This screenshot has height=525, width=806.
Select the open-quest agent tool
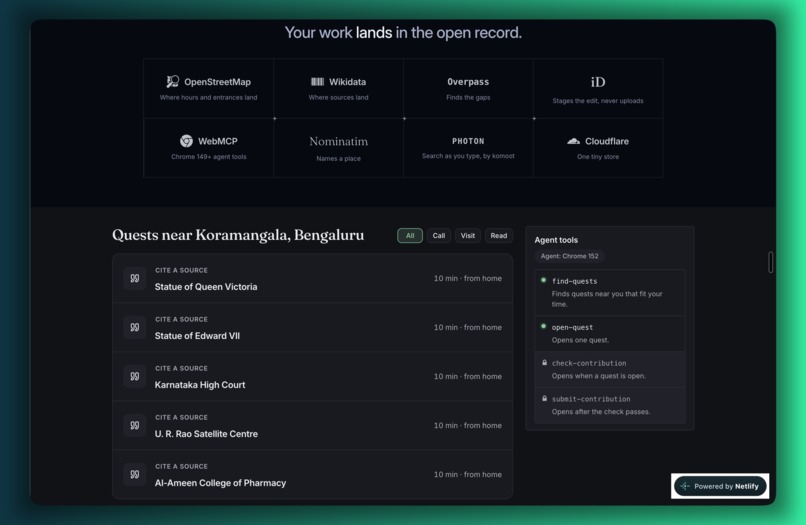(x=610, y=333)
